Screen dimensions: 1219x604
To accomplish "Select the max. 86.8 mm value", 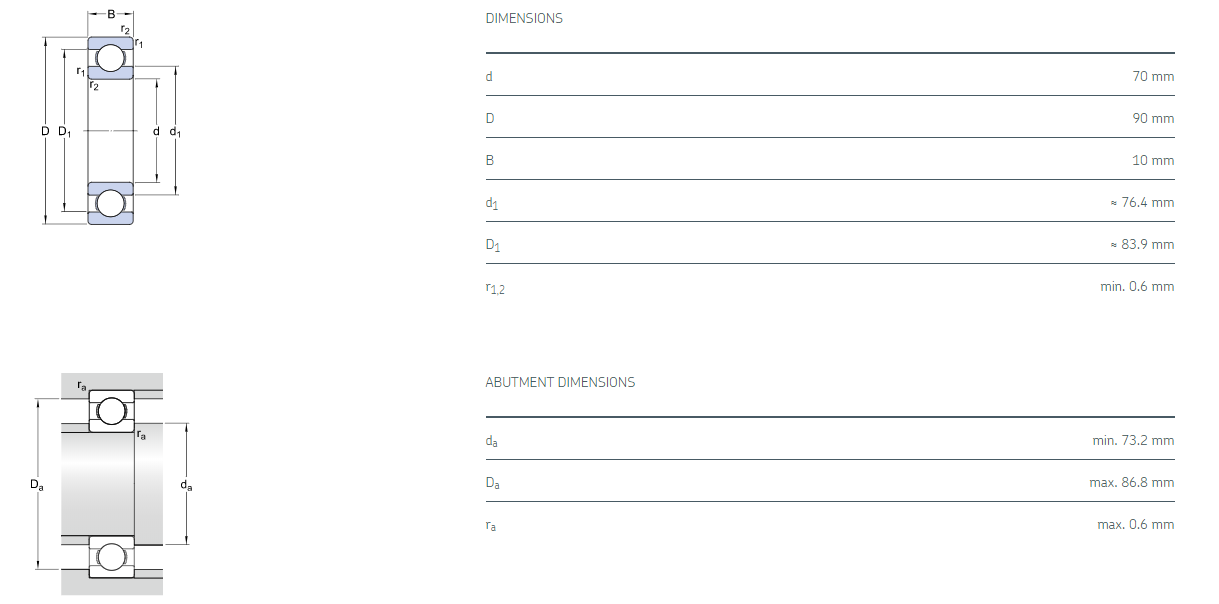I will tap(1131, 482).
